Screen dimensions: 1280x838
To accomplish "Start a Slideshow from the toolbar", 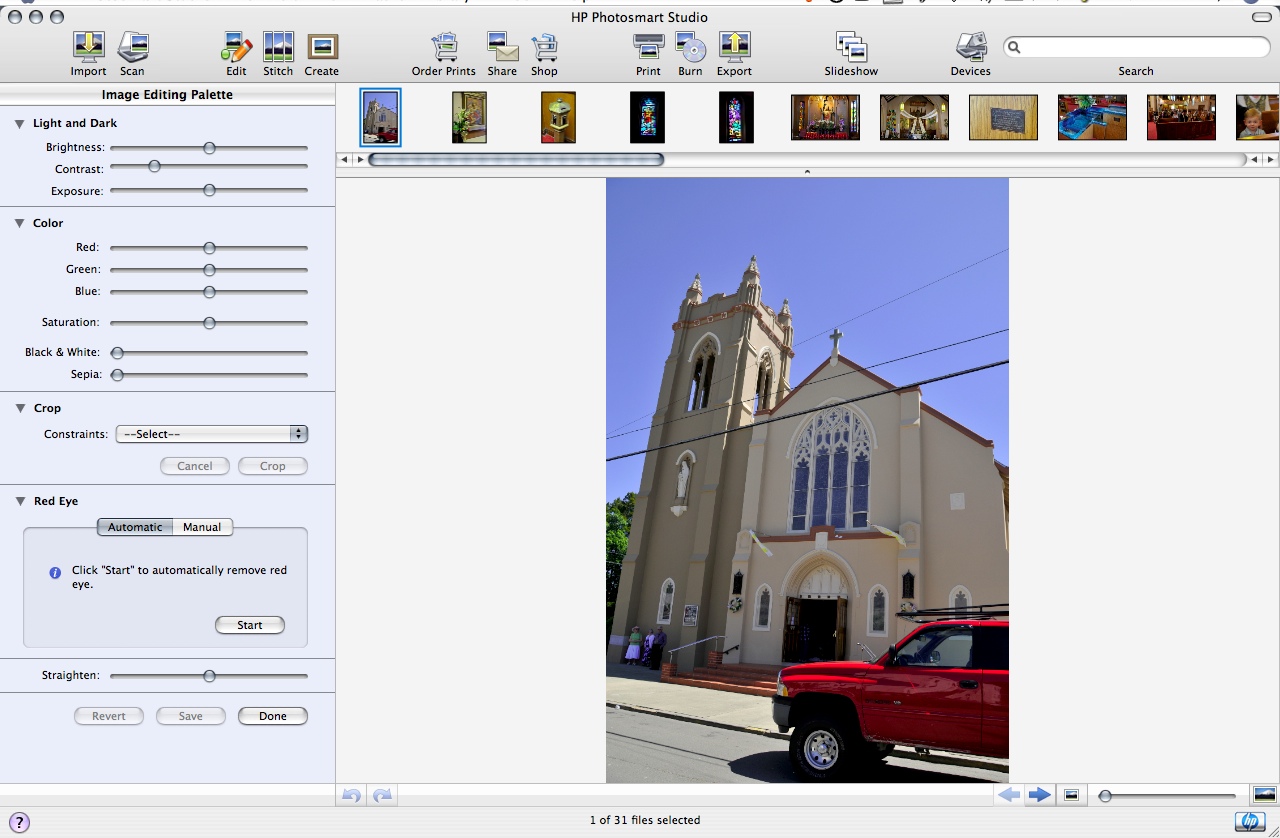I will (x=851, y=47).
